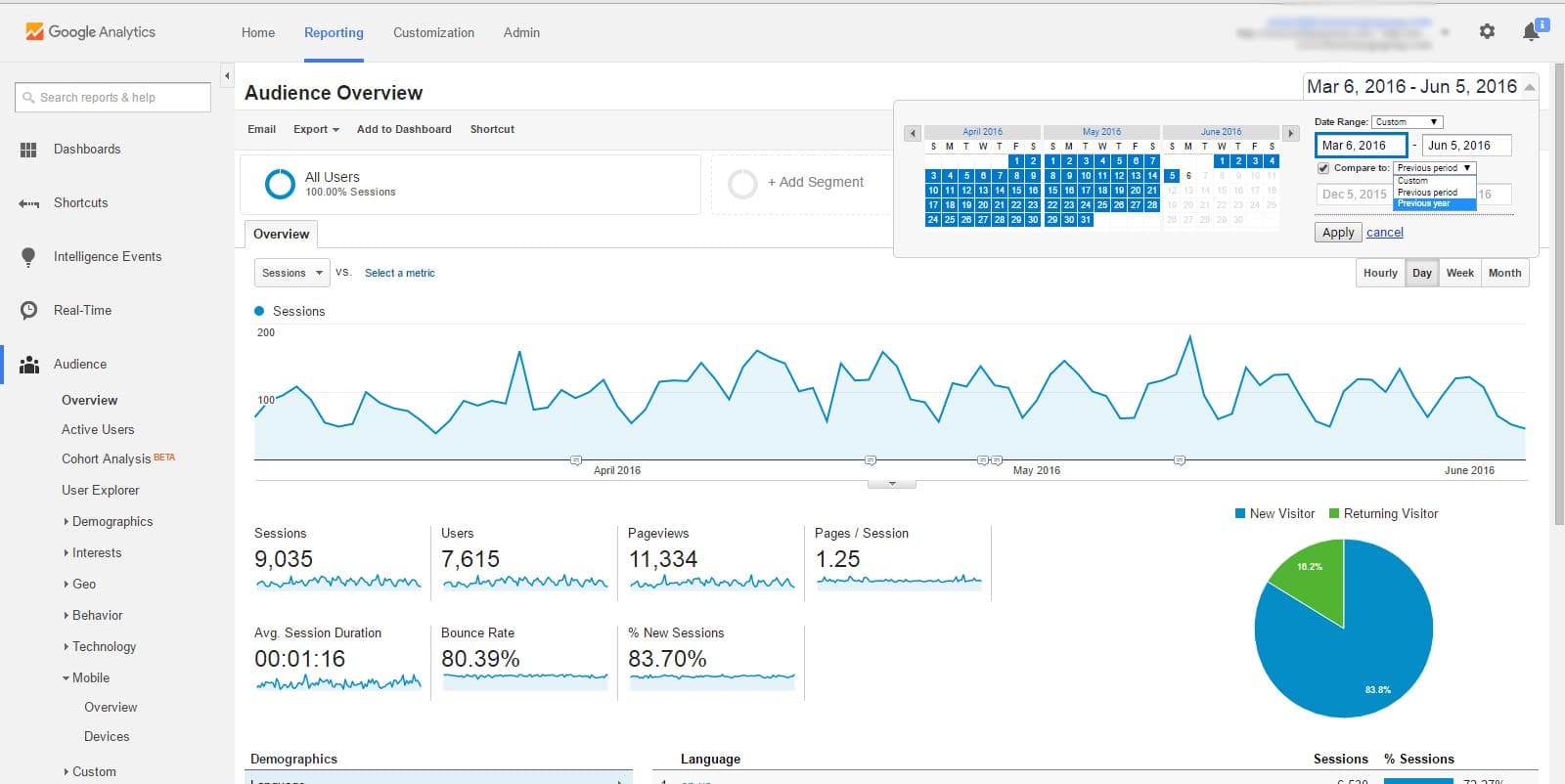Open Dashboards via its grid icon
Image resolution: width=1565 pixels, height=784 pixels.
point(28,150)
